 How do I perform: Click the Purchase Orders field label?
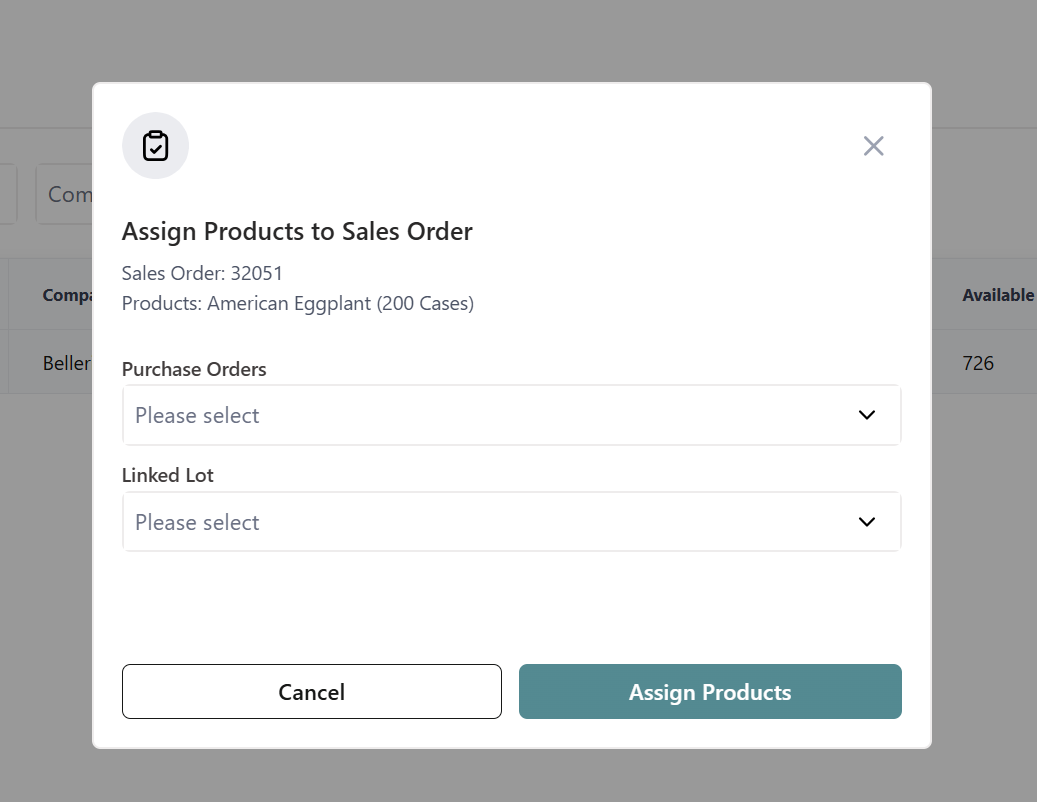click(x=194, y=369)
